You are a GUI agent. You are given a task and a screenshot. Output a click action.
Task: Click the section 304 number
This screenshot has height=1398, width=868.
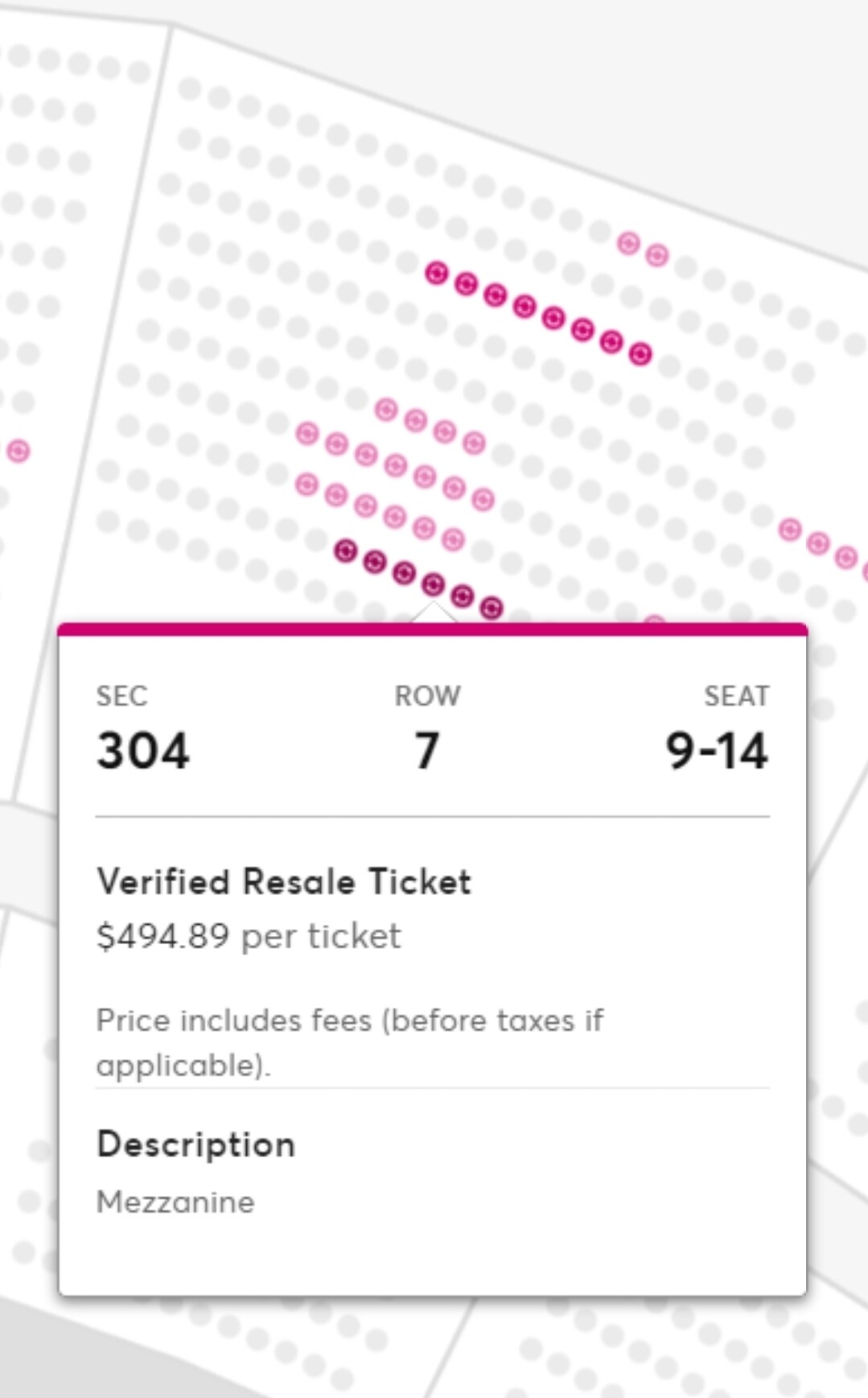pyautogui.click(x=143, y=751)
